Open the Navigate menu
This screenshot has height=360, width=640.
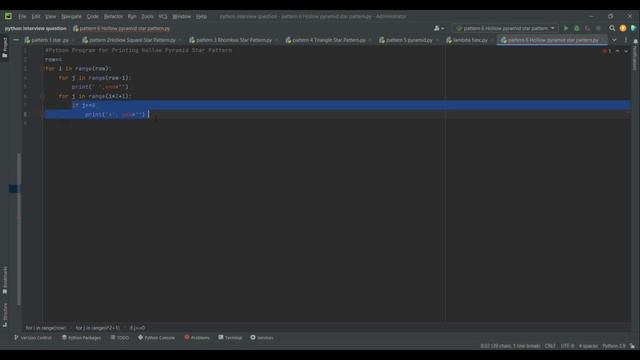71,16
